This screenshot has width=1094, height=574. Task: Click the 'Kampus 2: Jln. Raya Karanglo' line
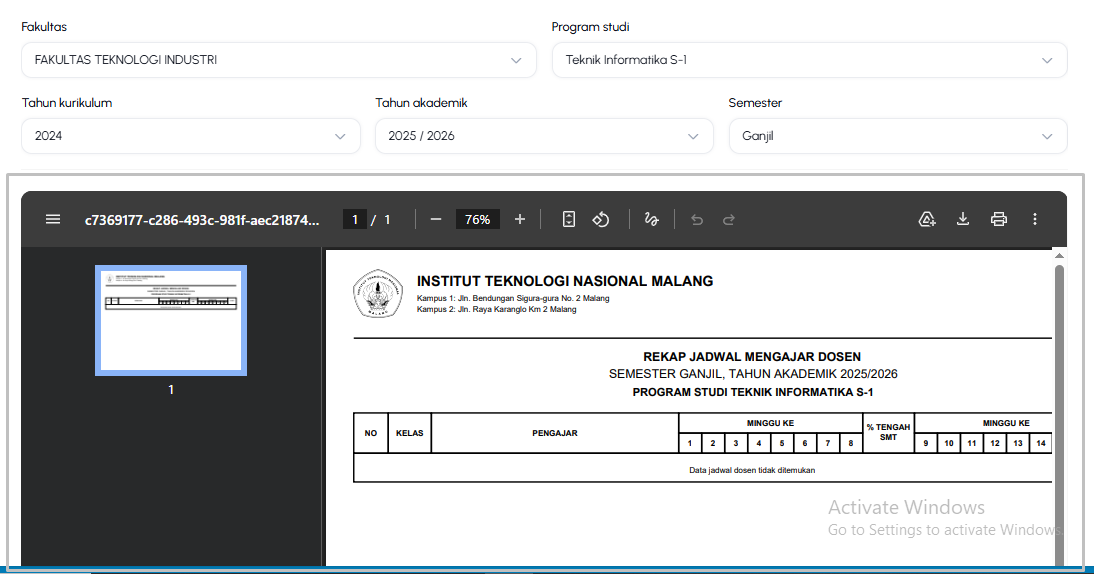496,310
